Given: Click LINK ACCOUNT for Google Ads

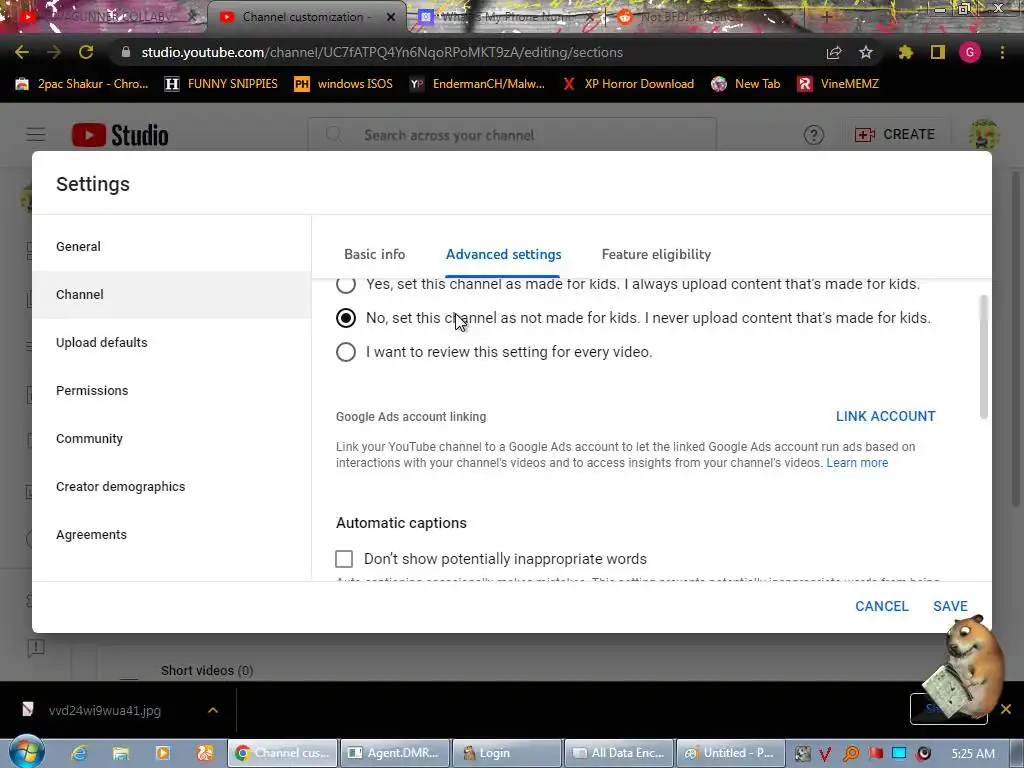Looking at the screenshot, I should tap(886, 416).
